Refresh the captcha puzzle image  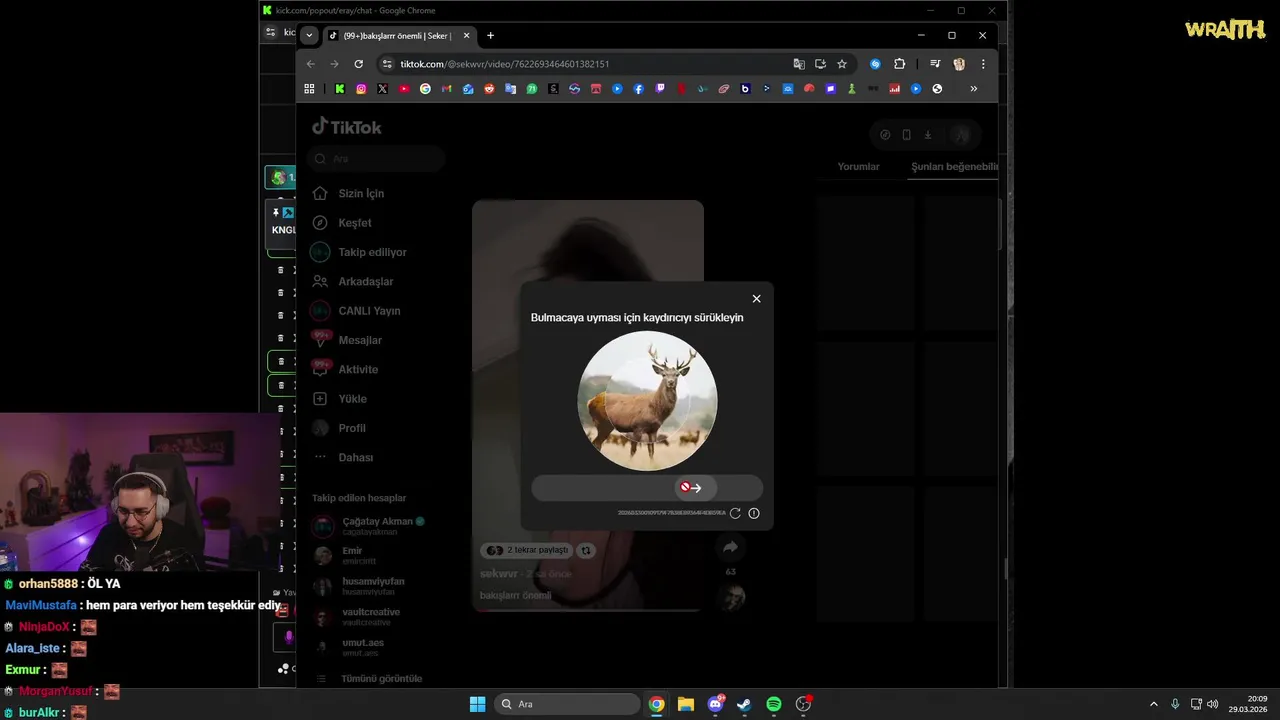[x=735, y=513]
